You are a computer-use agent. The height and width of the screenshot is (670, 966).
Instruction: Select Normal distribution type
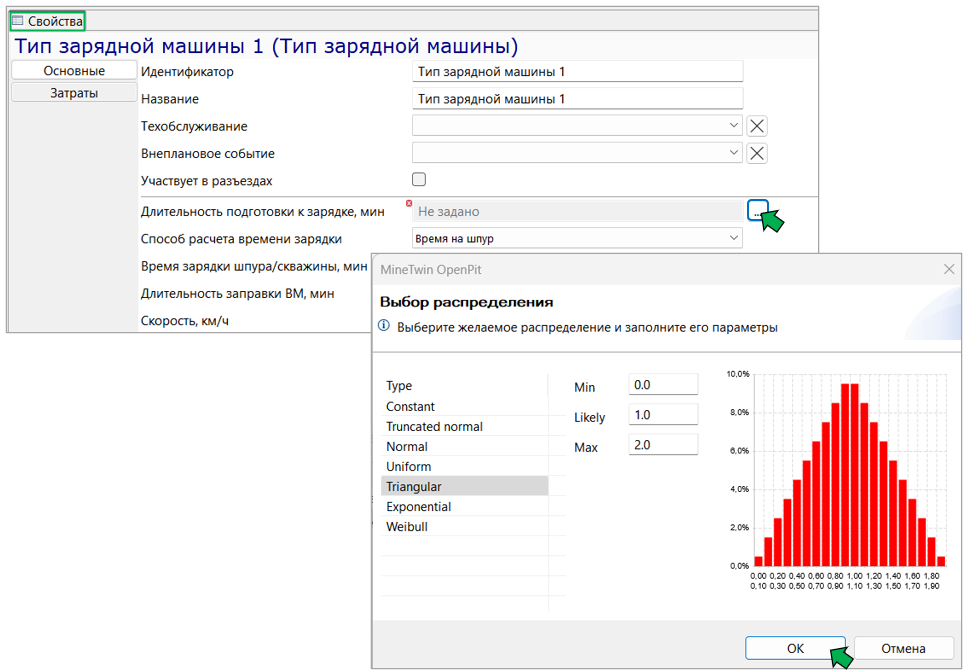pyautogui.click(x=465, y=446)
